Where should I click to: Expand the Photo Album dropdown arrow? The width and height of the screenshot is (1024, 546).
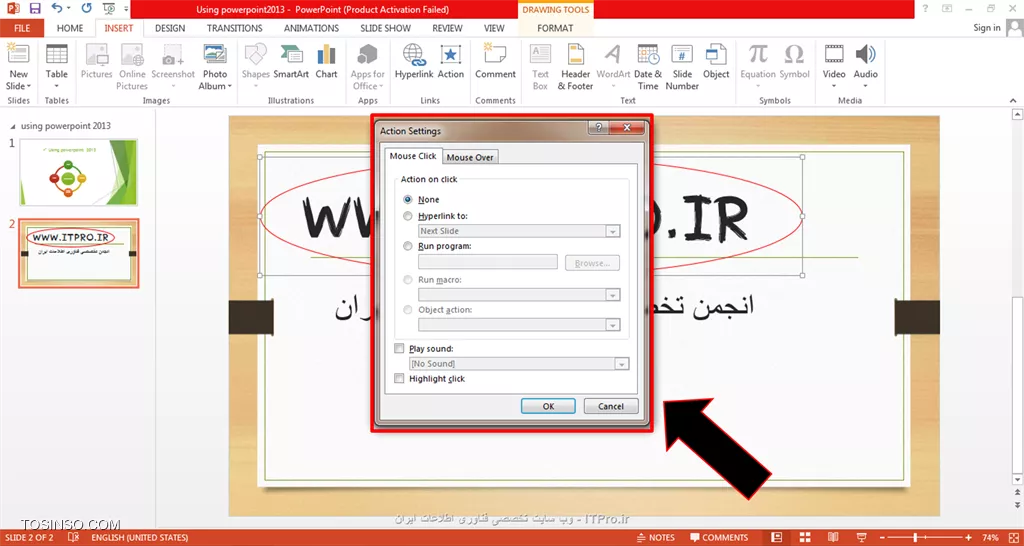click(x=230, y=86)
